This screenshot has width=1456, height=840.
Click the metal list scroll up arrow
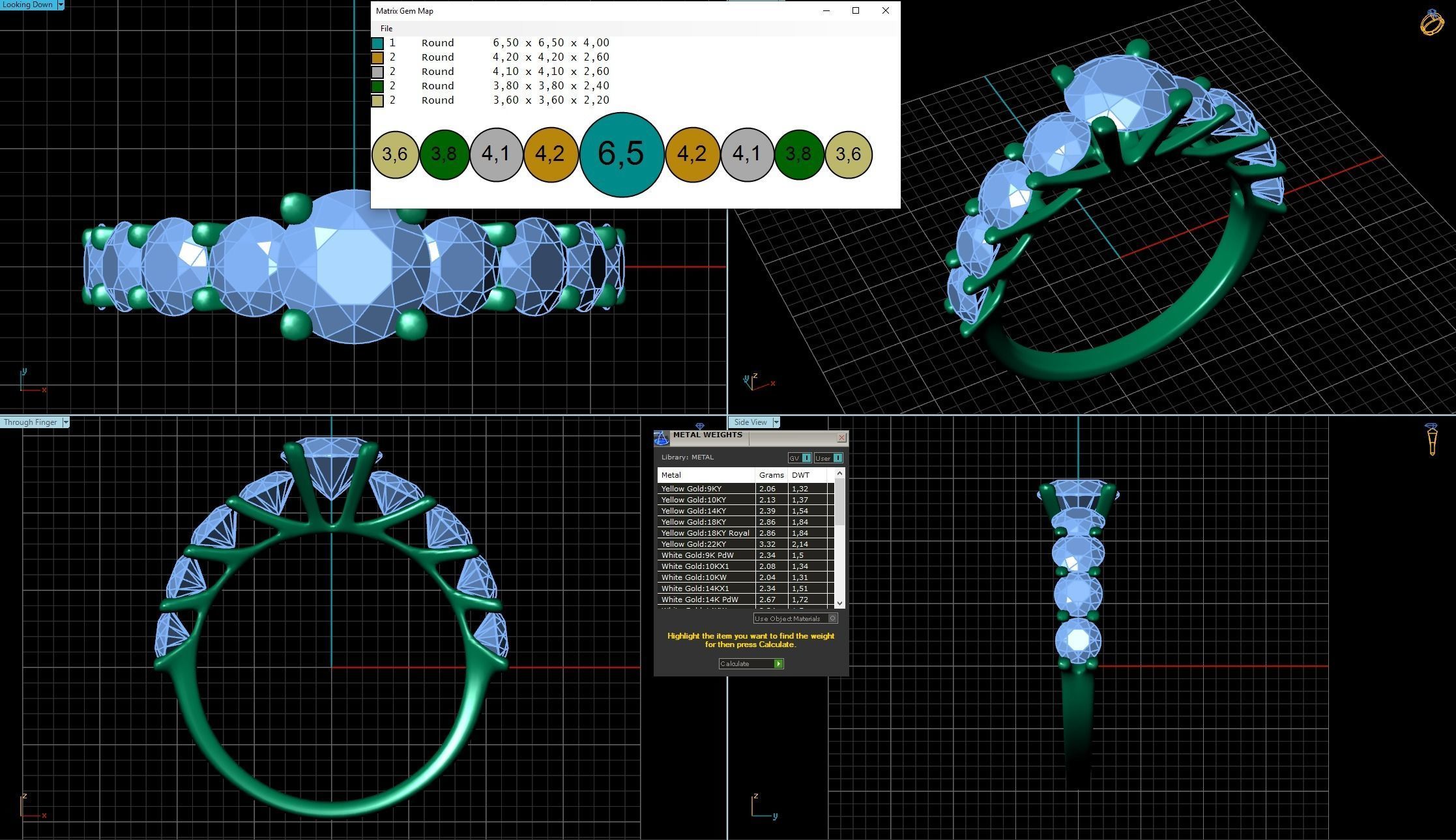(x=839, y=473)
